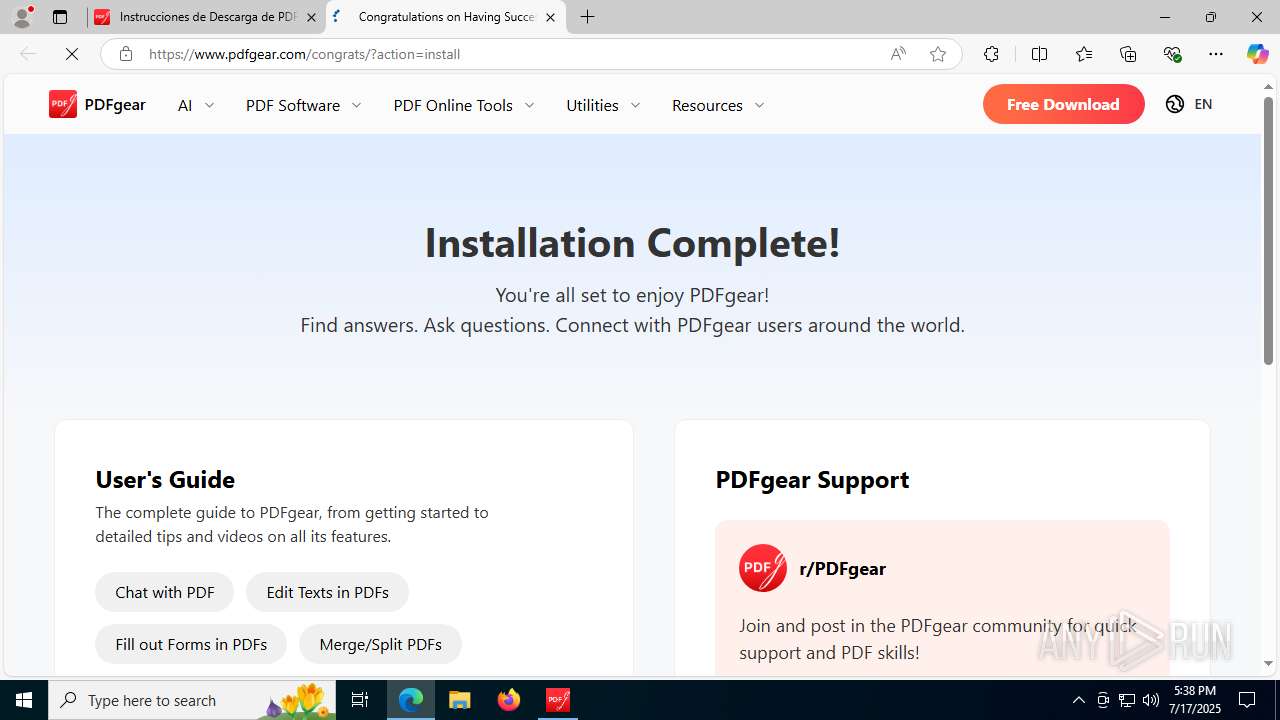Expand the Resources menu
This screenshot has height=720, width=1280.
click(x=718, y=105)
